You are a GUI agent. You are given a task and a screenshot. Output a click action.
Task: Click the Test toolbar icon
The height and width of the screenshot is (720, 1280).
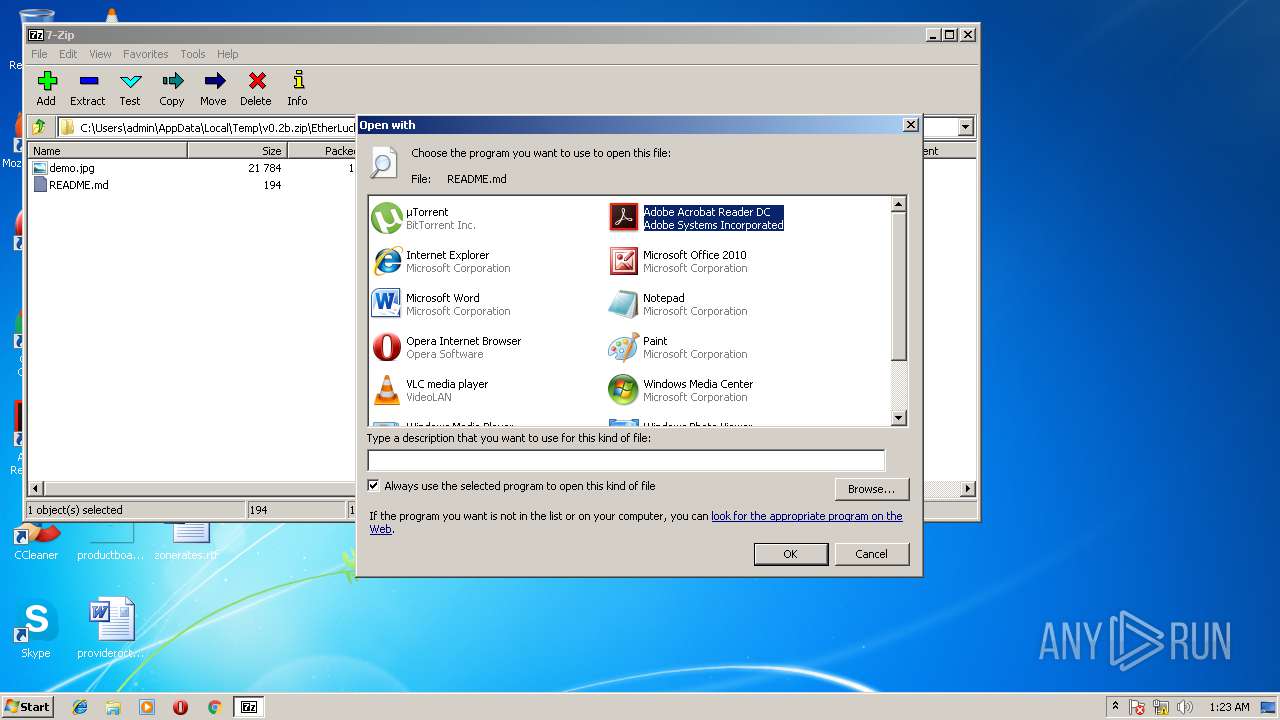[130, 88]
